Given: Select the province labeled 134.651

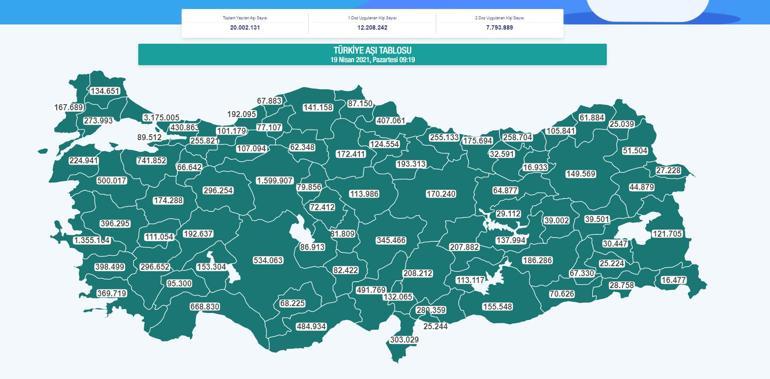Looking at the screenshot, I should coord(105,91).
